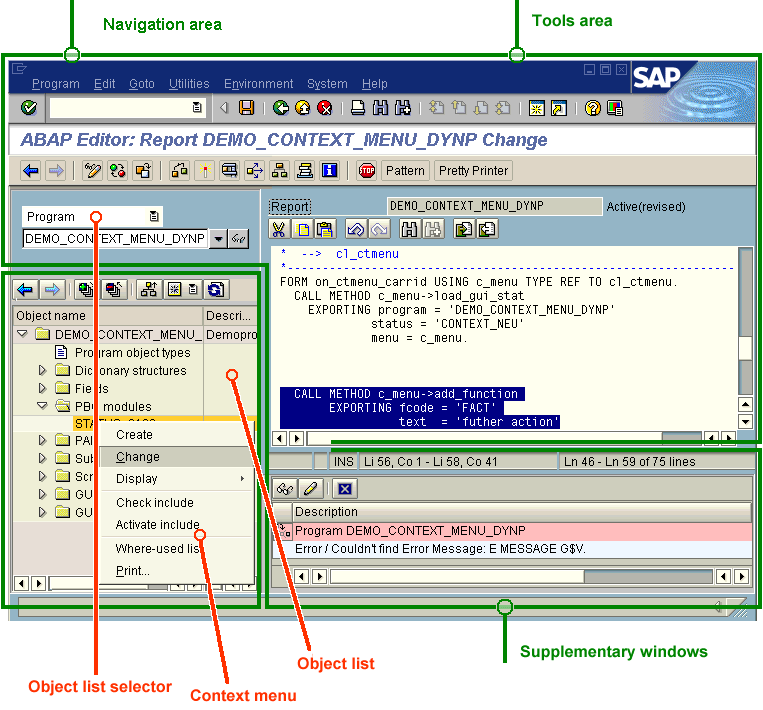Close the supplementary message window with X icon
The width and height of the screenshot is (763, 710).
pyautogui.click(x=345, y=489)
